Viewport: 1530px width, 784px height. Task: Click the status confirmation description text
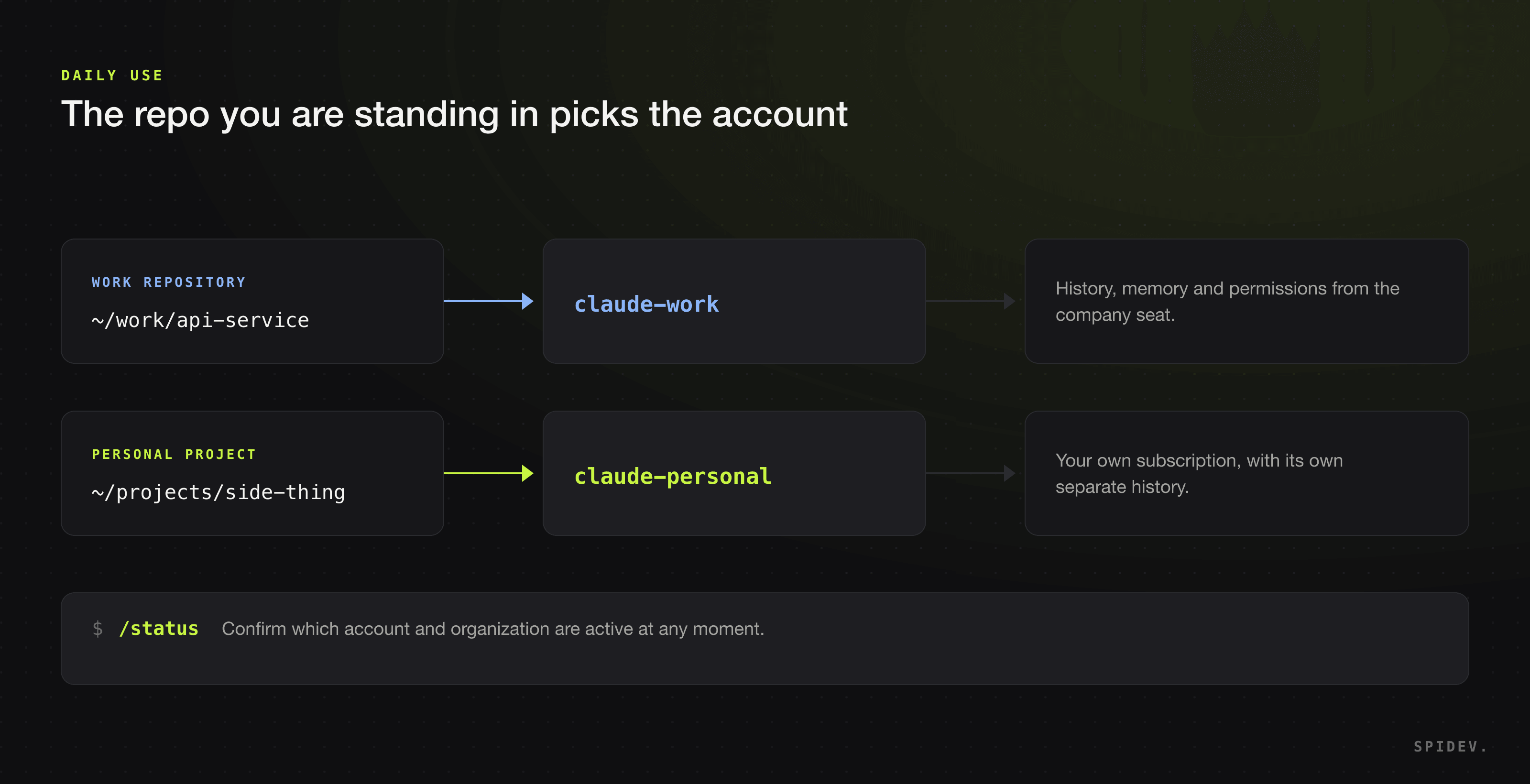[493, 628]
